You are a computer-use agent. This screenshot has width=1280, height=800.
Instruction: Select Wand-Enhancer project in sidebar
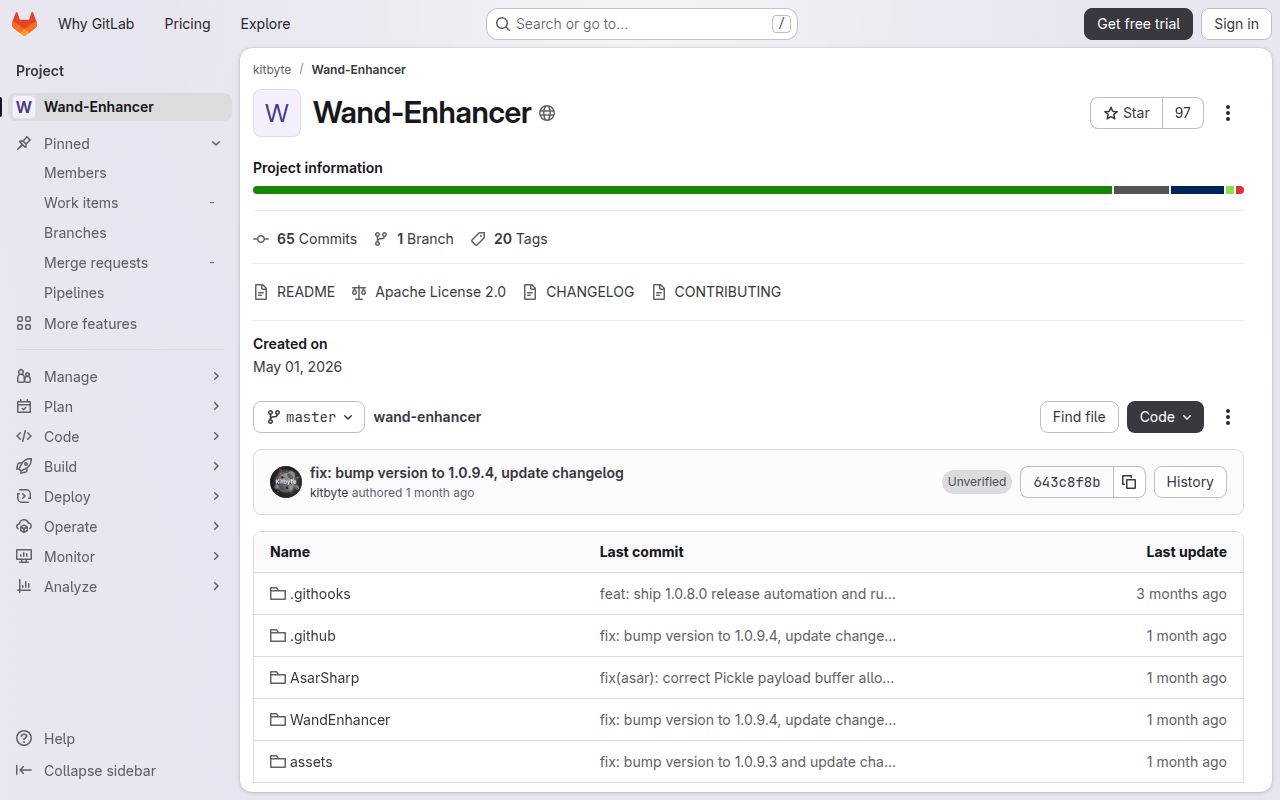pos(121,107)
